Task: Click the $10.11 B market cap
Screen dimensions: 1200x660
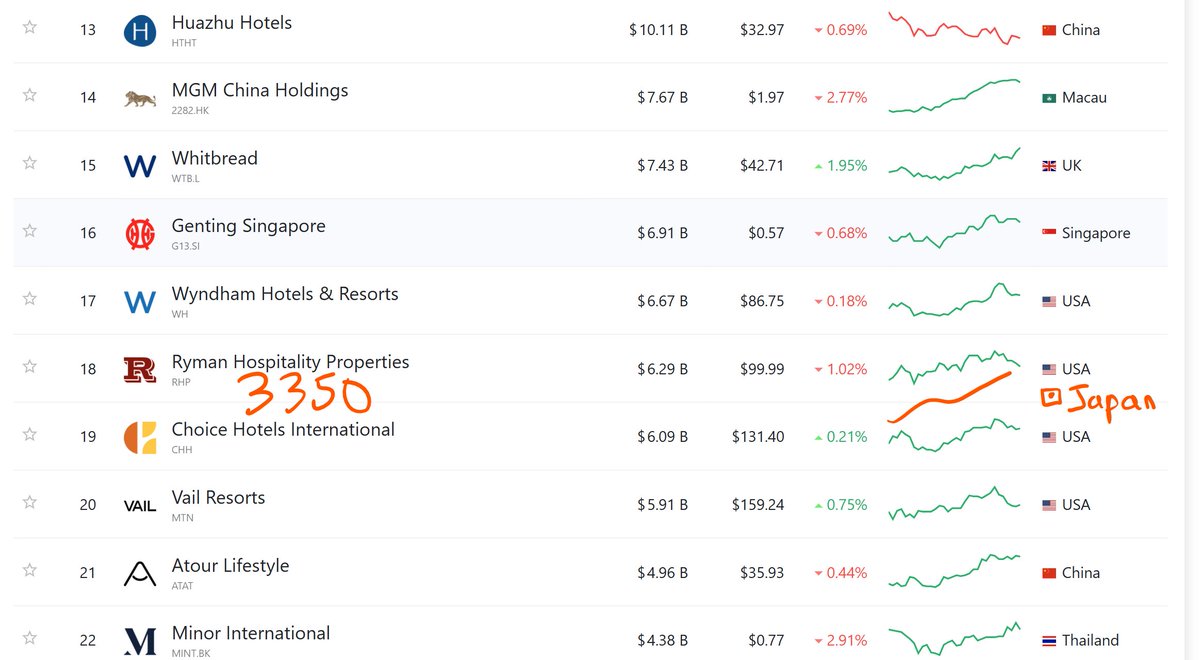Action: 658,30
